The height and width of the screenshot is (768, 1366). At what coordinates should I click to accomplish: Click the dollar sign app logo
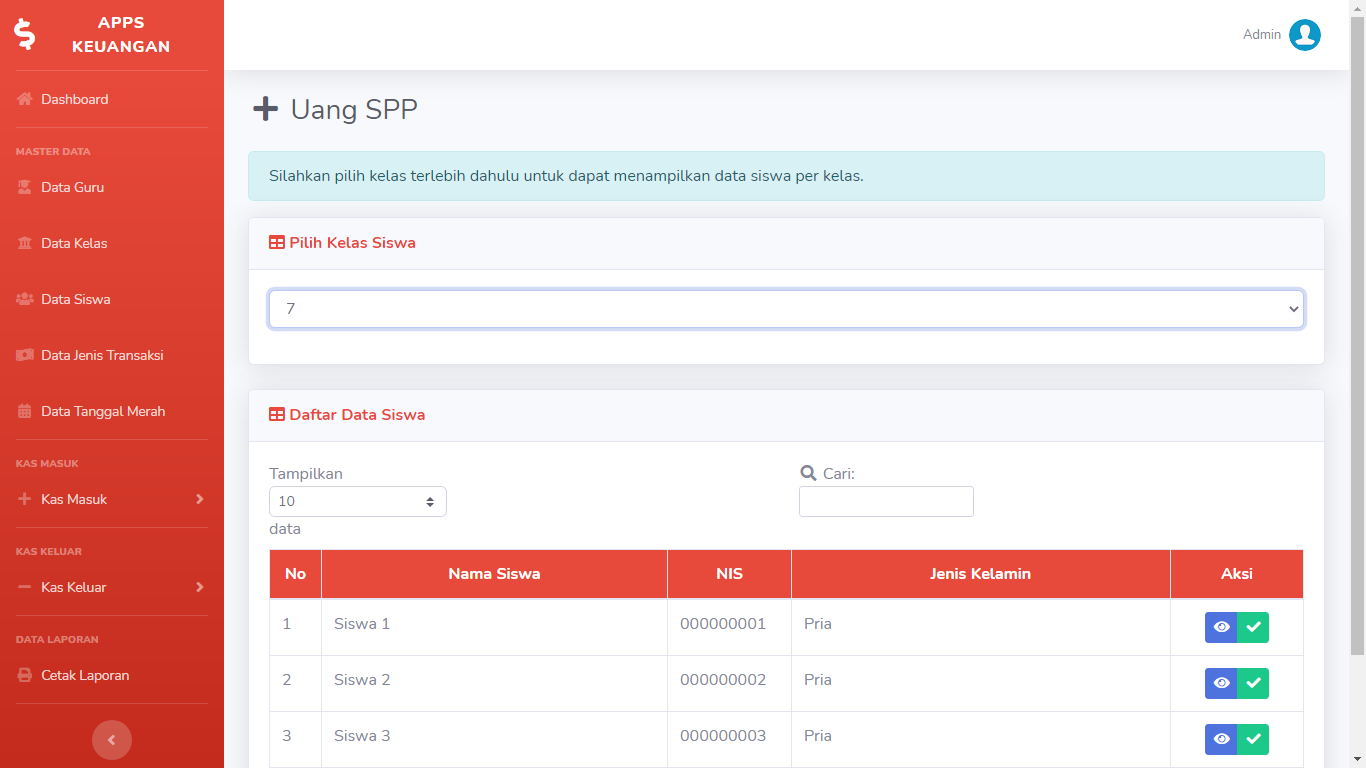coord(25,34)
